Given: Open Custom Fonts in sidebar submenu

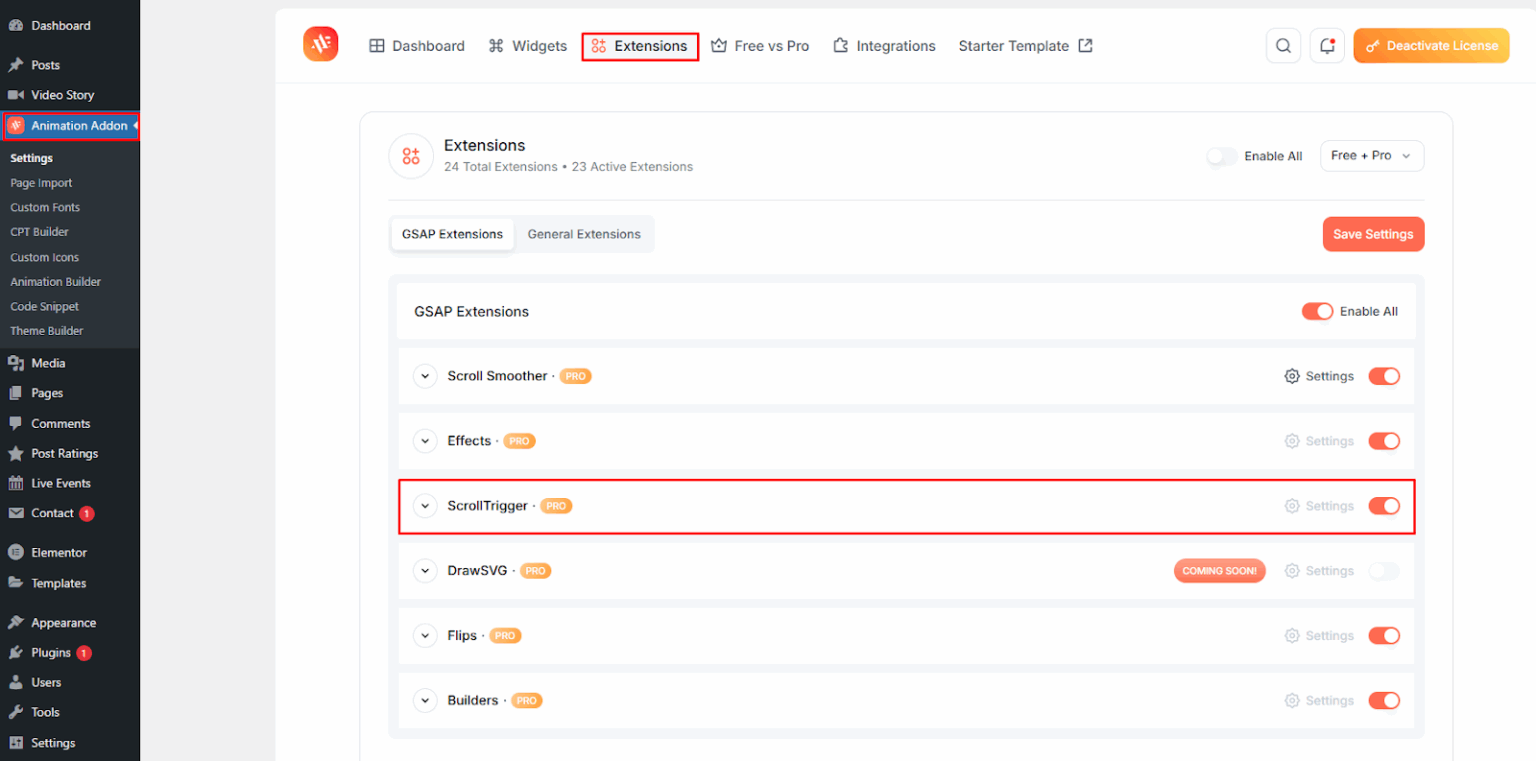Looking at the screenshot, I should pyautogui.click(x=45, y=207).
